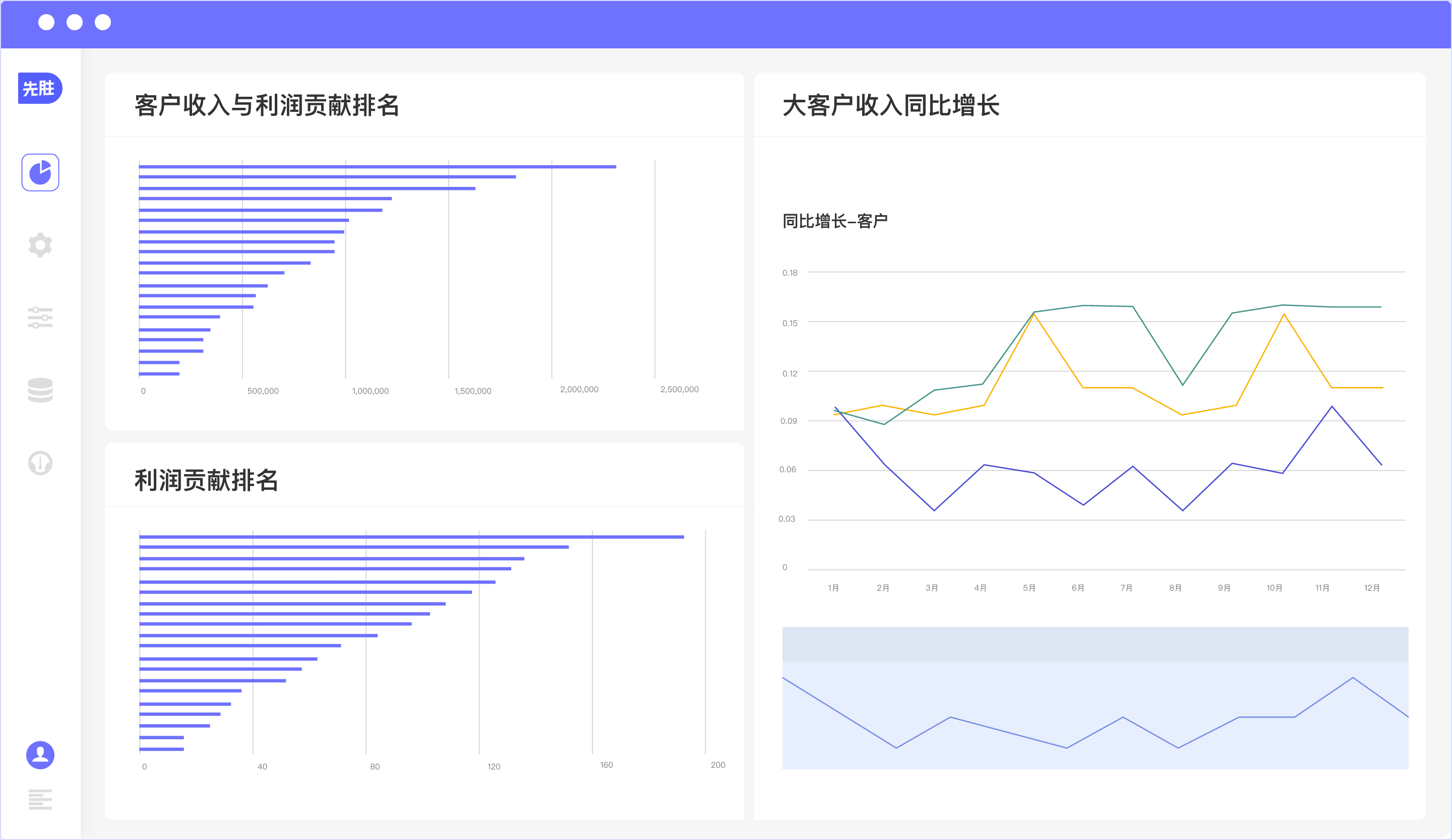Select the 利润贡献排名 panel title
Screen dimensions: 1452x840
206,480
